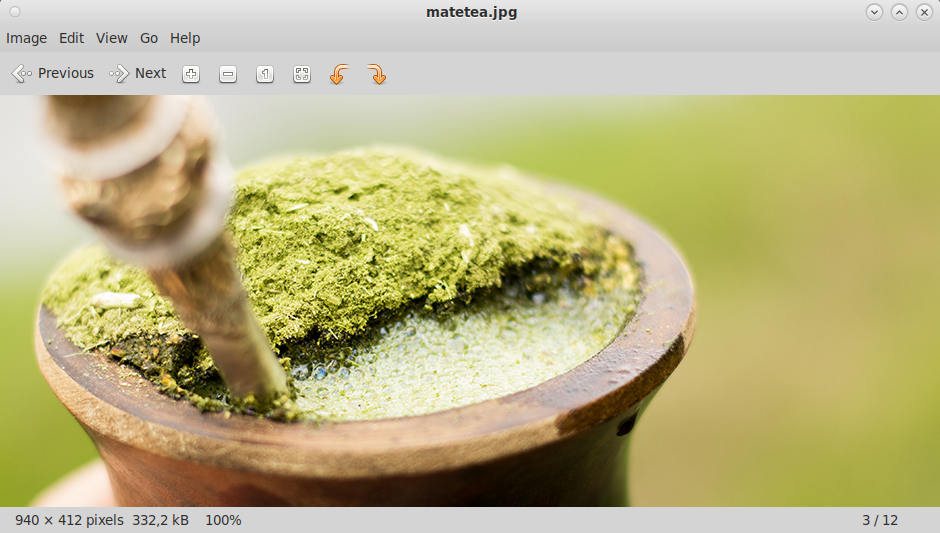Close the image viewer window
Screen dimensions: 940x533
coord(924,12)
